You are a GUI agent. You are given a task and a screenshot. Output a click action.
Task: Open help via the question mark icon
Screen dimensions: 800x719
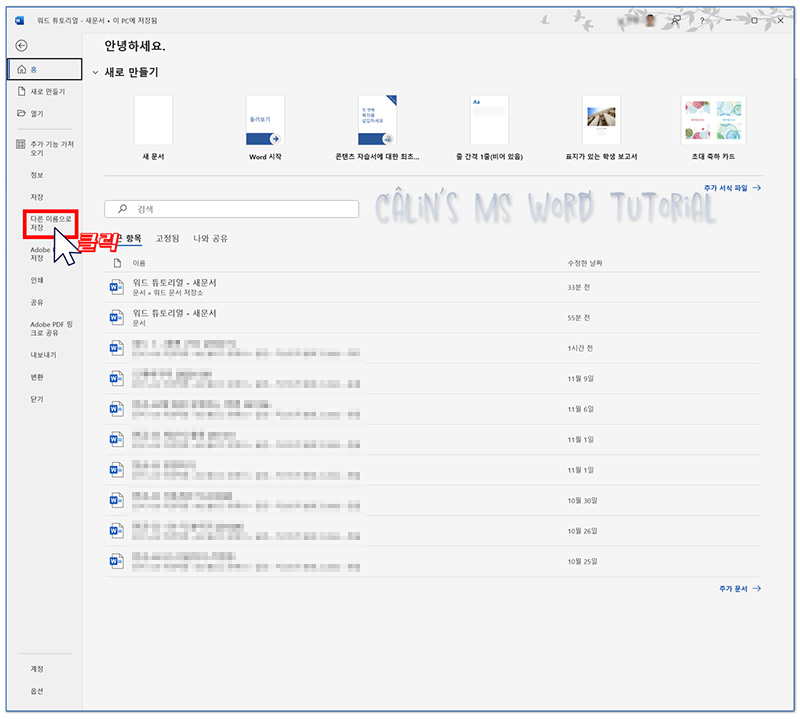tap(702, 20)
